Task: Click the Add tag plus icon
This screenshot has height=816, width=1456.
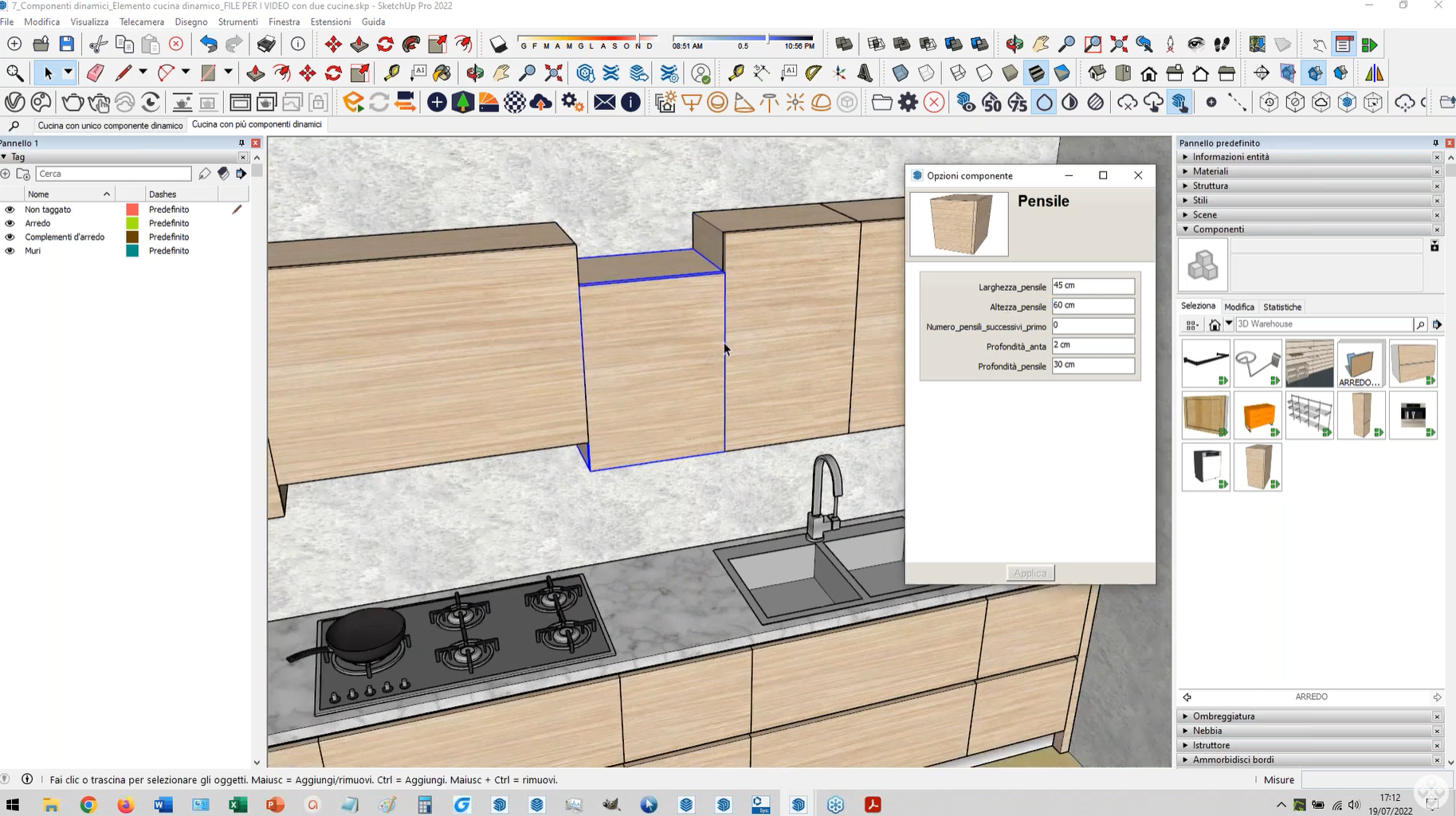Action: 6,174
